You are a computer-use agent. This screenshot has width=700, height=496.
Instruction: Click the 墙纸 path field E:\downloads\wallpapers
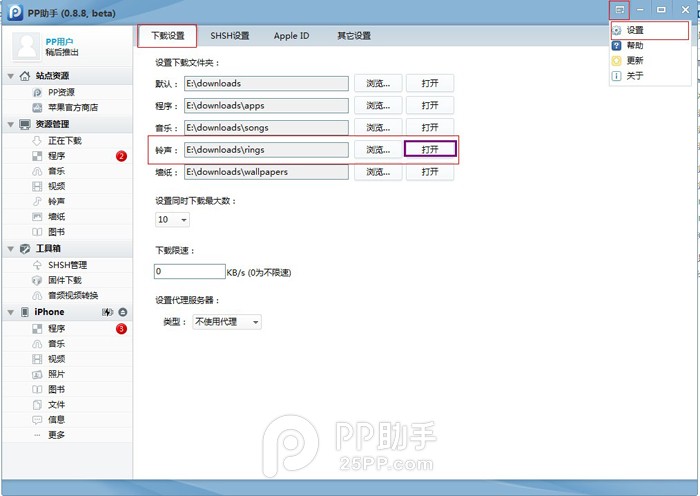click(267, 172)
